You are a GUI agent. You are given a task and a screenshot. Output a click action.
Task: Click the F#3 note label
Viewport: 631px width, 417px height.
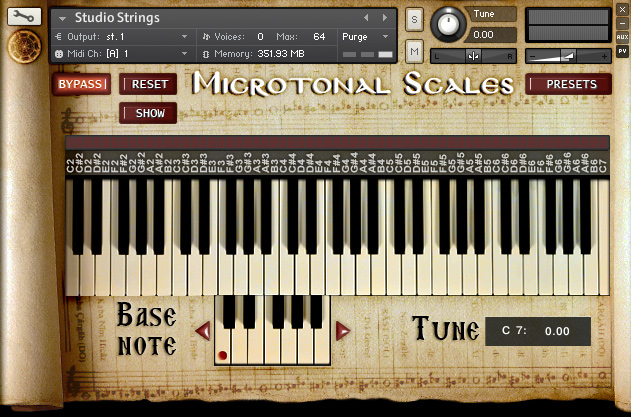[x=230, y=163]
